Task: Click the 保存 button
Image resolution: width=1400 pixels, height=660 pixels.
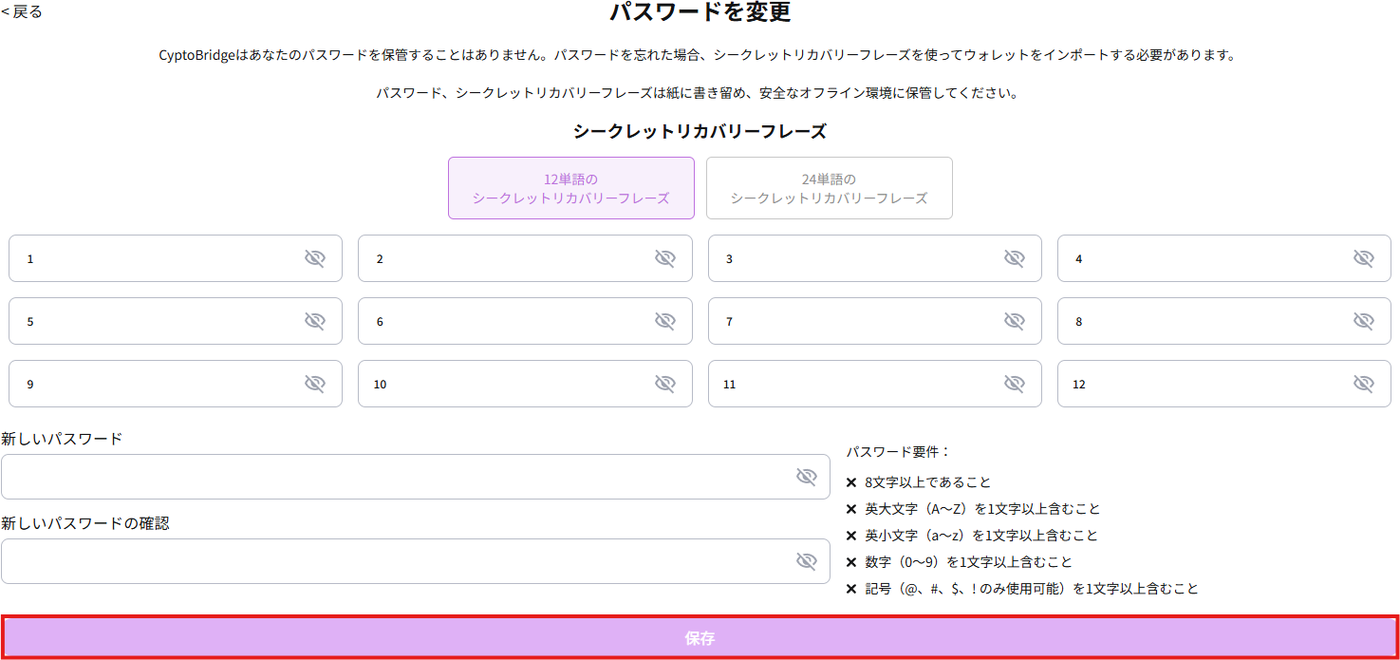Action: 700,638
